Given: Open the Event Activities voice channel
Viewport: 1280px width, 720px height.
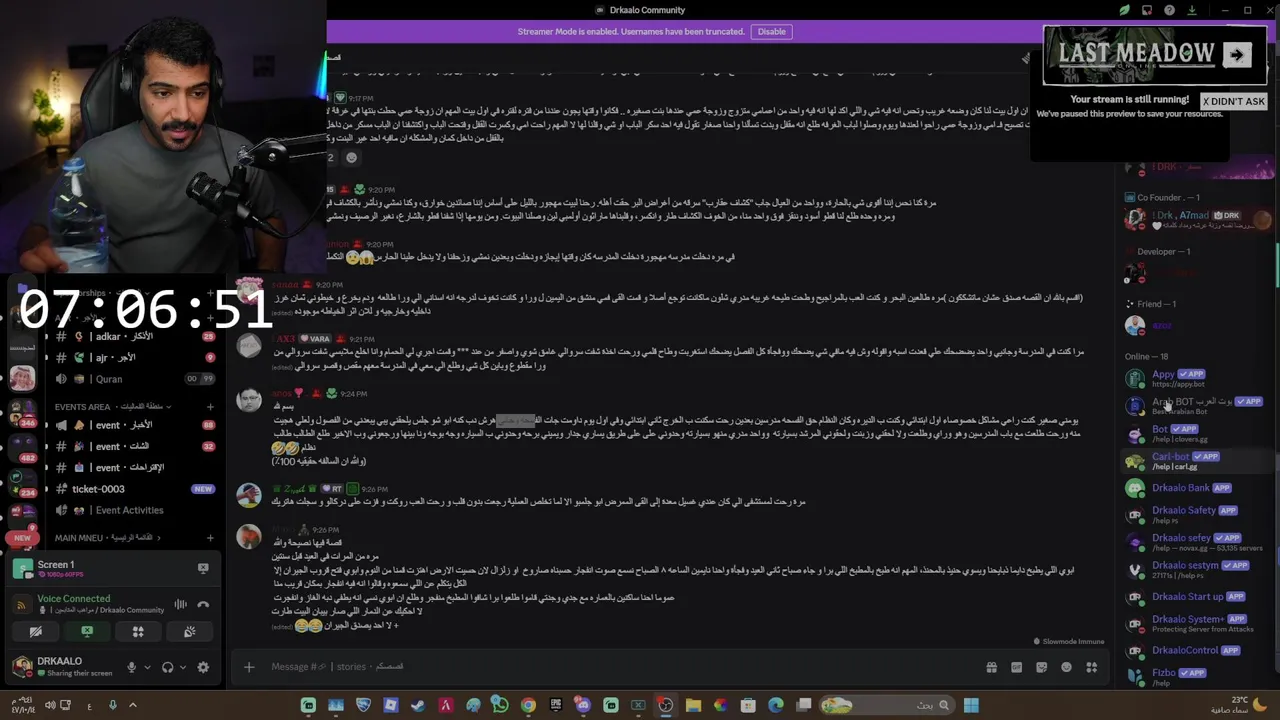Looking at the screenshot, I should pos(135,510).
